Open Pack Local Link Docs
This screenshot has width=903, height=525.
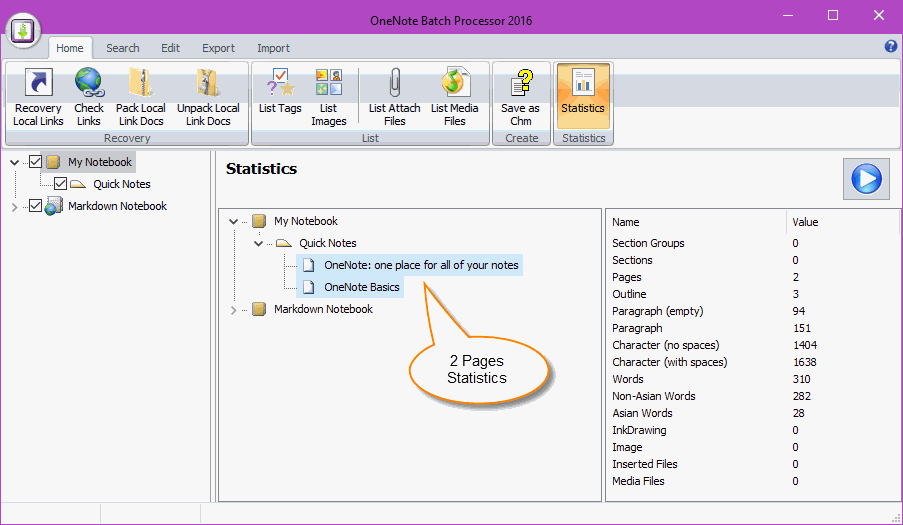(x=141, y=97)
